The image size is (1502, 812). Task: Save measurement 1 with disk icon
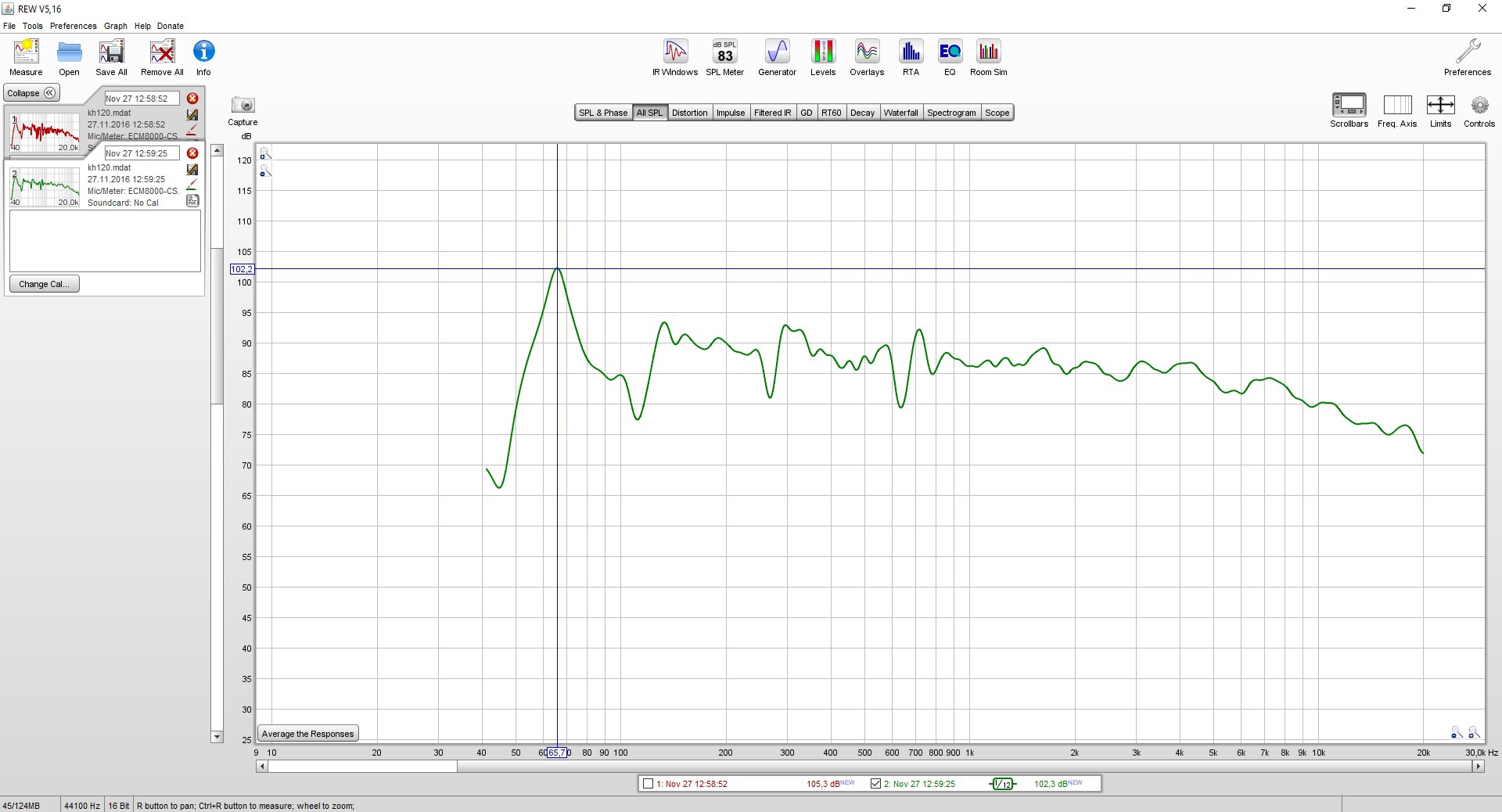coord(192,114)
